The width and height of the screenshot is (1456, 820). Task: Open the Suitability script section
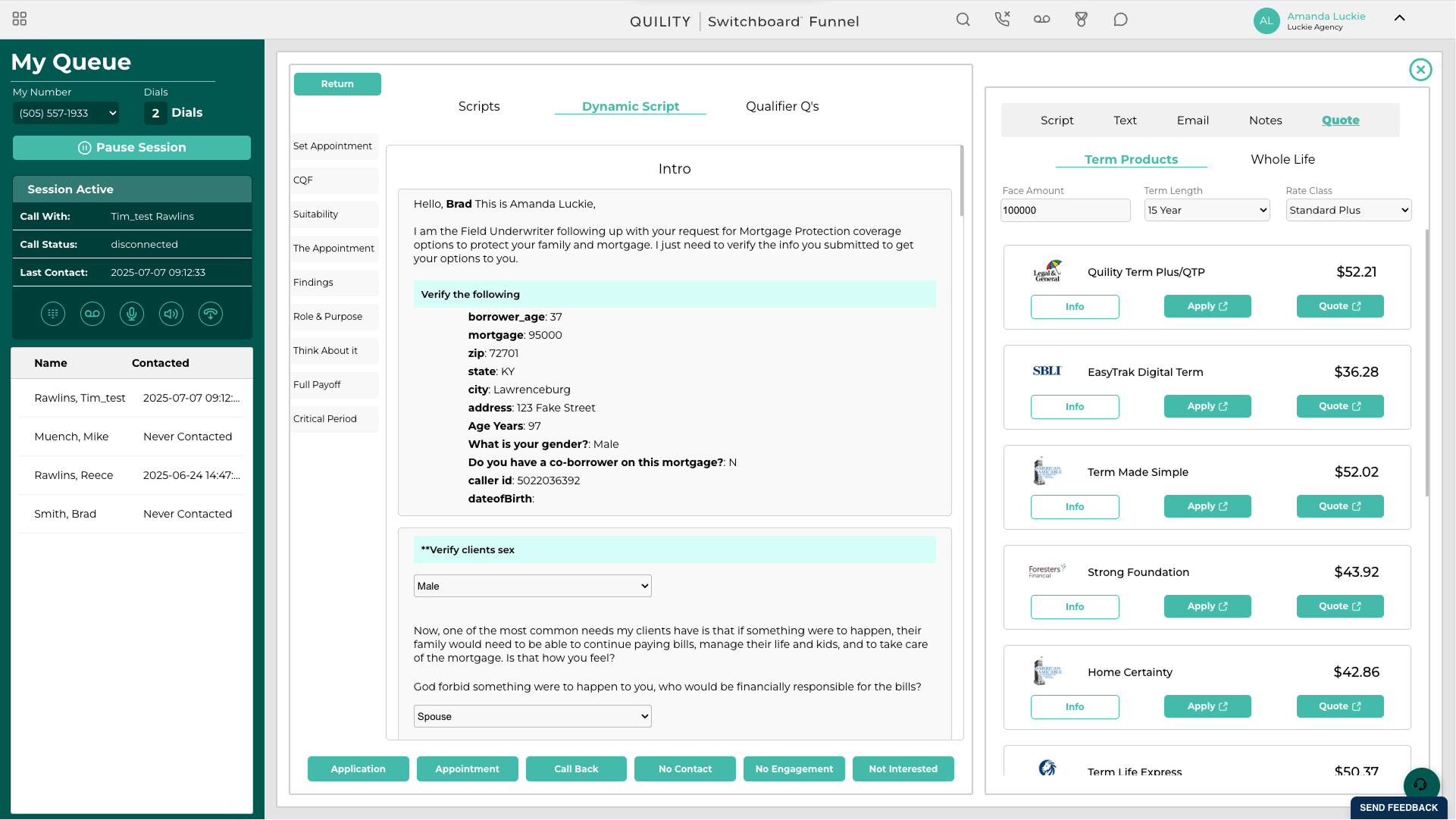[334, 214]
